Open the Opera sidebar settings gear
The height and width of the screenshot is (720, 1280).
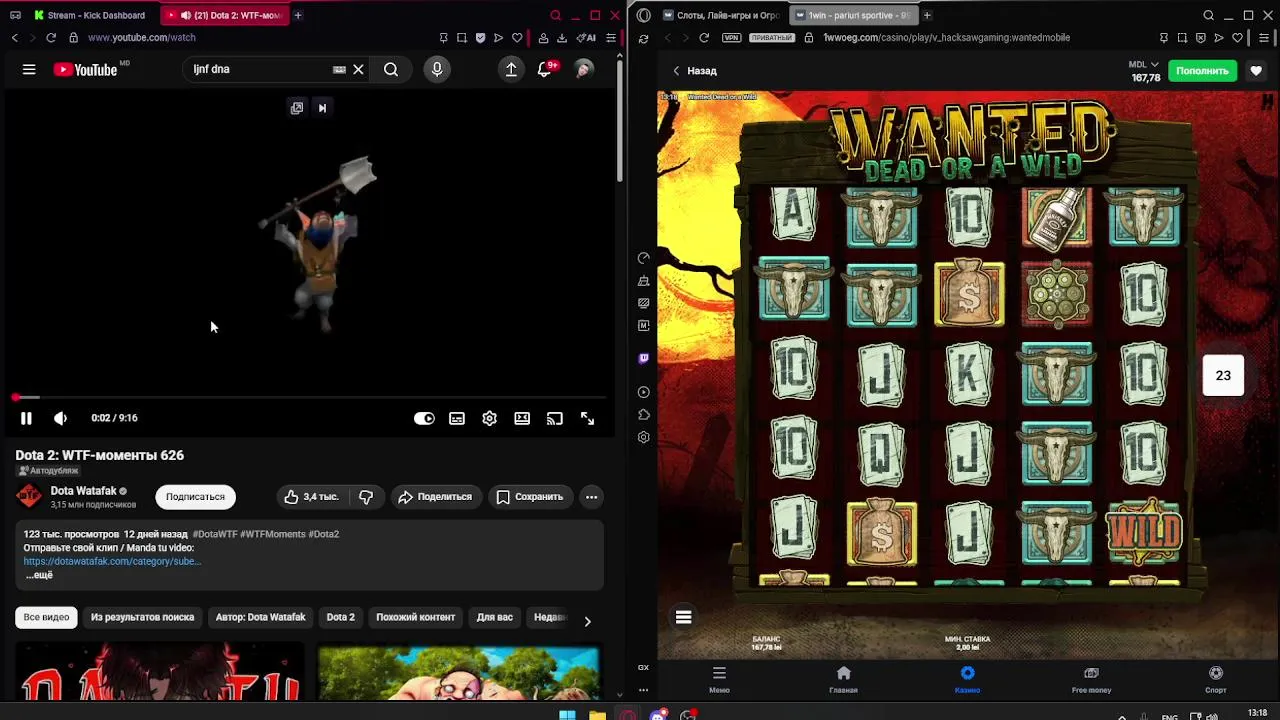(x=643, y=437)
